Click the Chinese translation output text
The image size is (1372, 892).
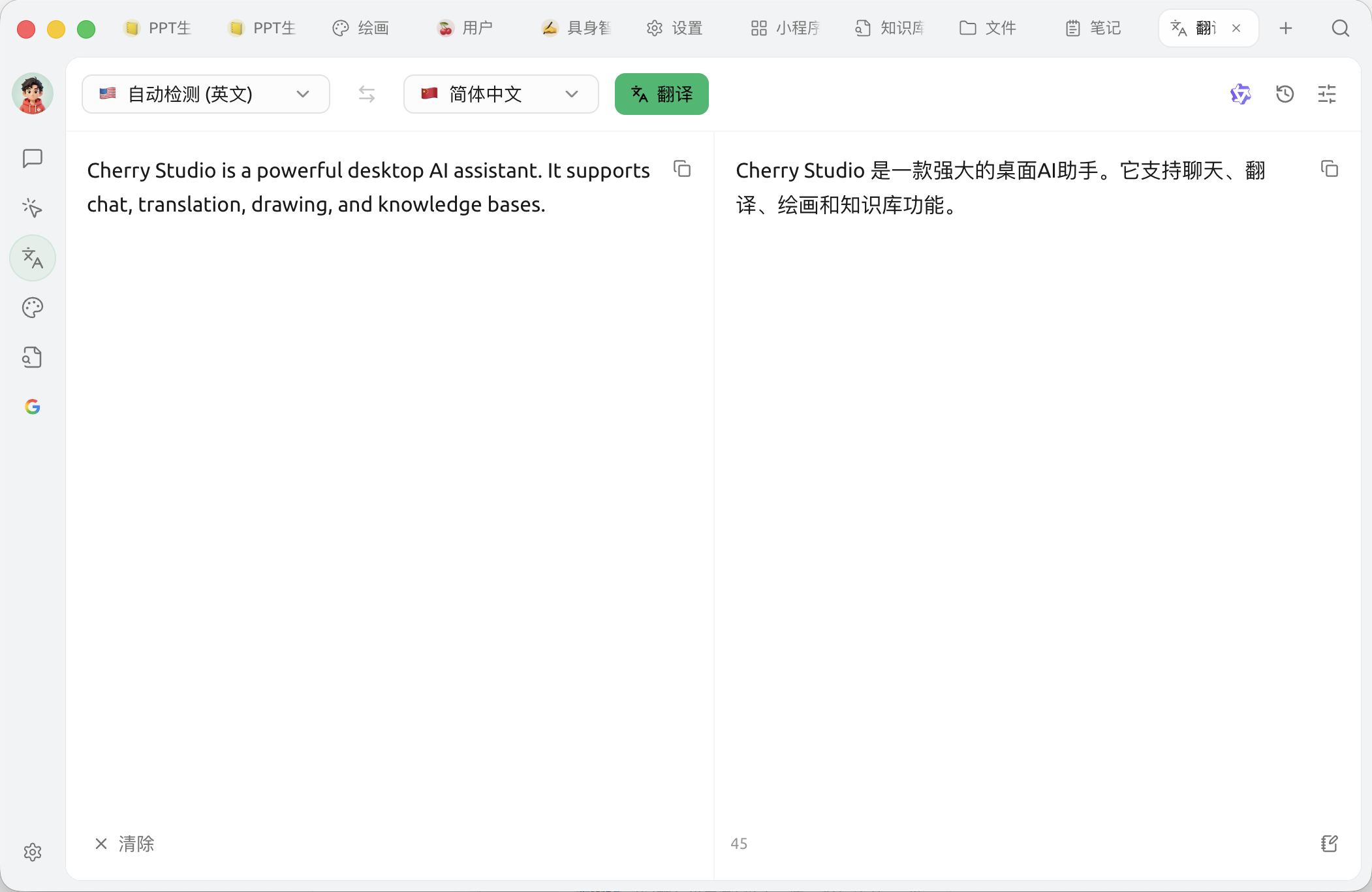(1001, 187)
